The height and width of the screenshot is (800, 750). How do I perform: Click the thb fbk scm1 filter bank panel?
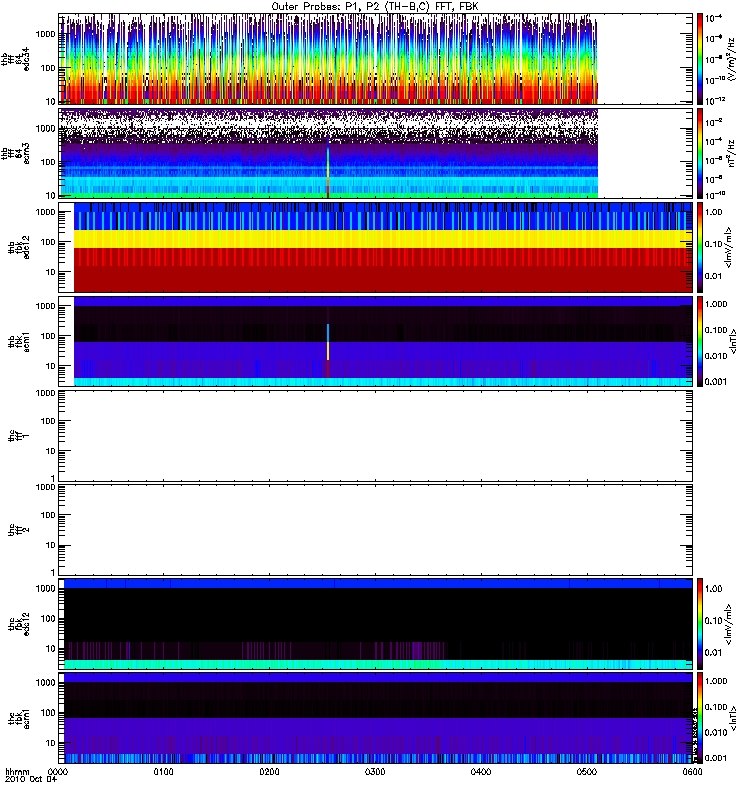click(376, 341)
